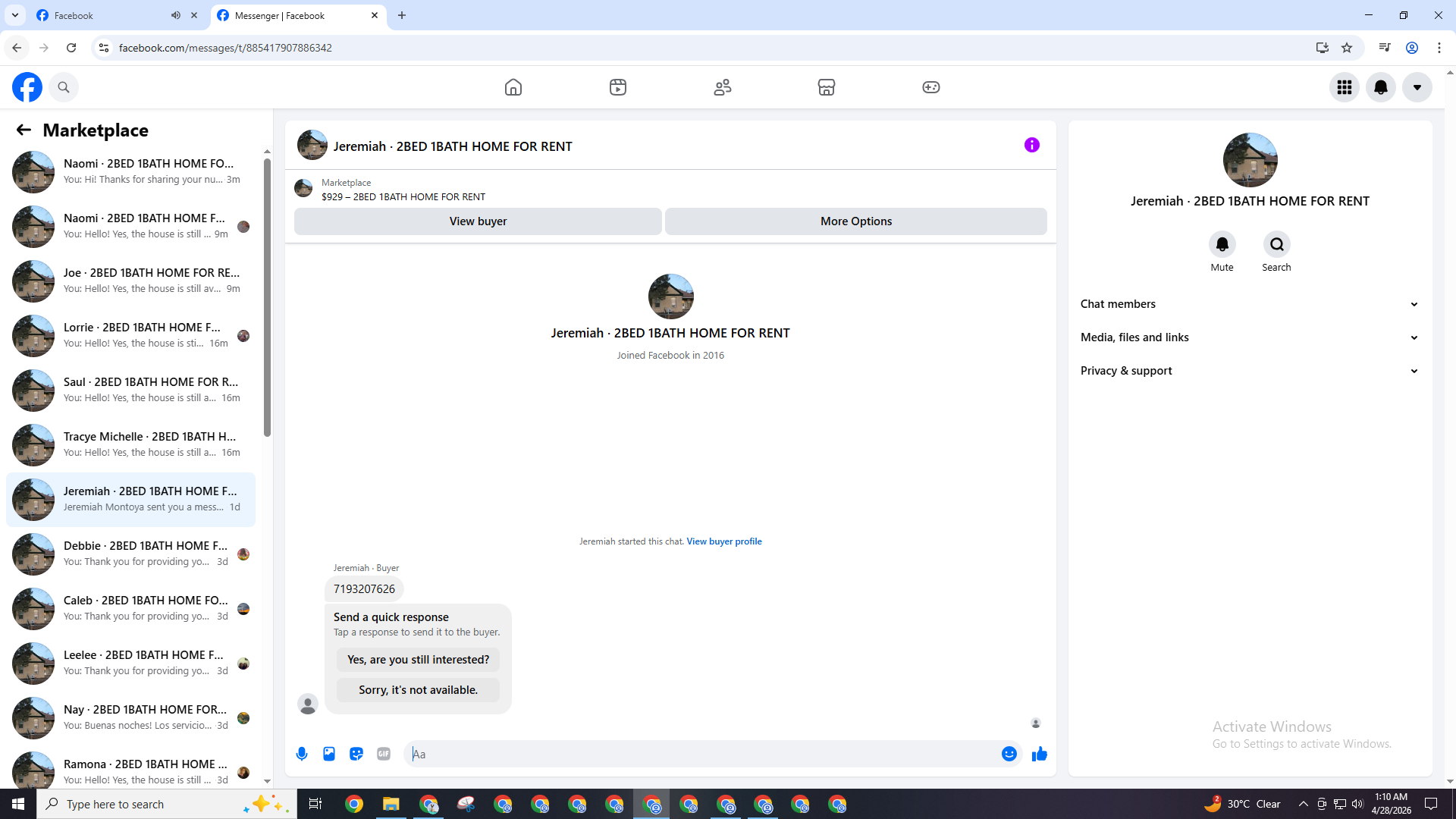Open the Naomi conversation from 9m ago
Viewport: 1456px width, 819px height.
pyautogui.click(x=130, y=226)
